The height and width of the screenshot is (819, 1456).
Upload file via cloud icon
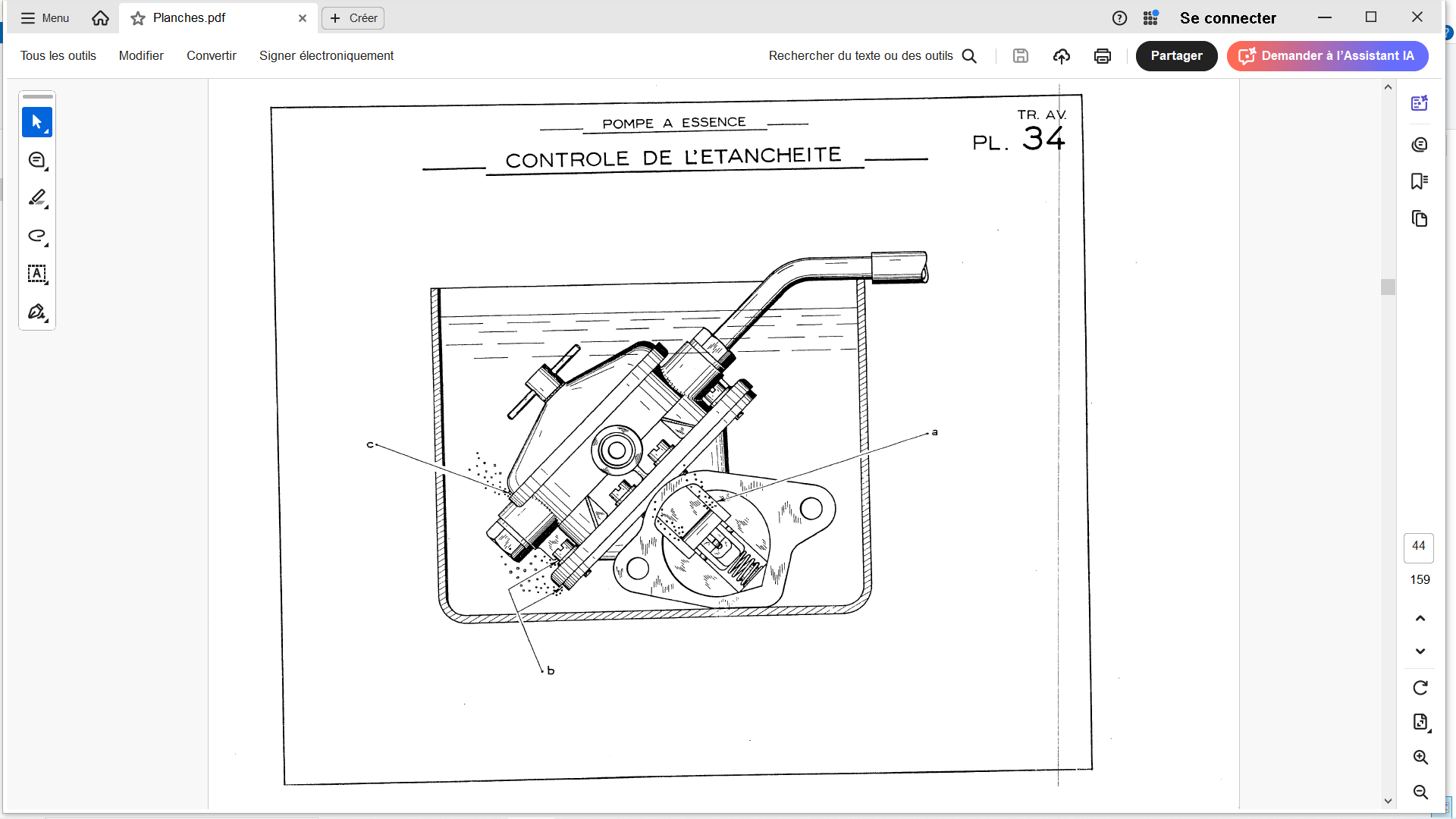pos(1061,56)
